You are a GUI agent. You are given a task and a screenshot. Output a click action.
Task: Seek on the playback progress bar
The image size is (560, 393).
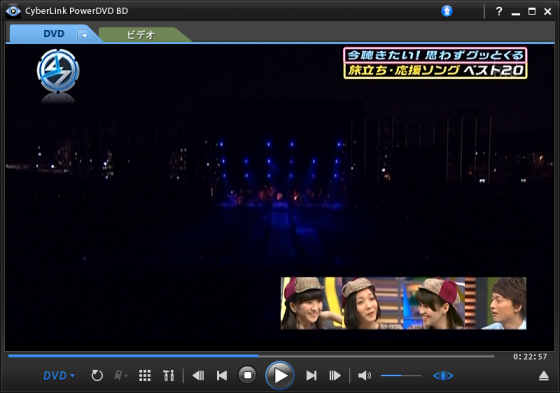click(251, 356)
